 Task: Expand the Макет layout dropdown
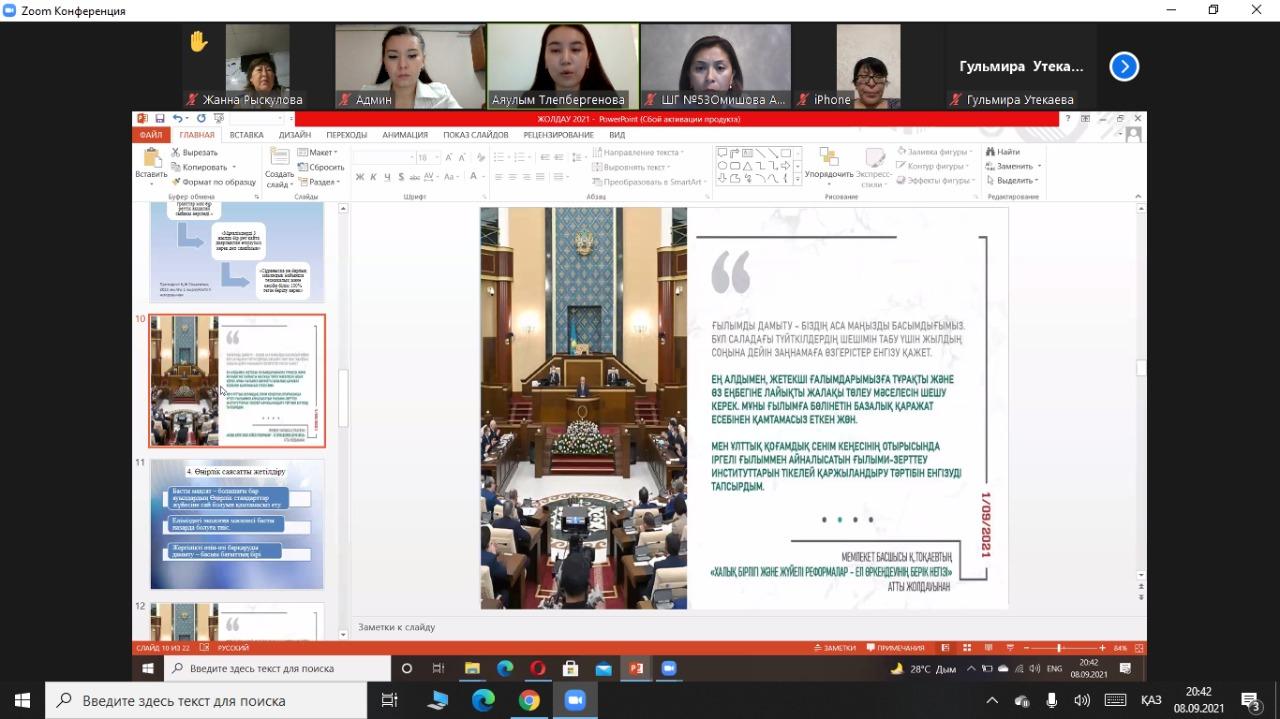coord(318,153)
